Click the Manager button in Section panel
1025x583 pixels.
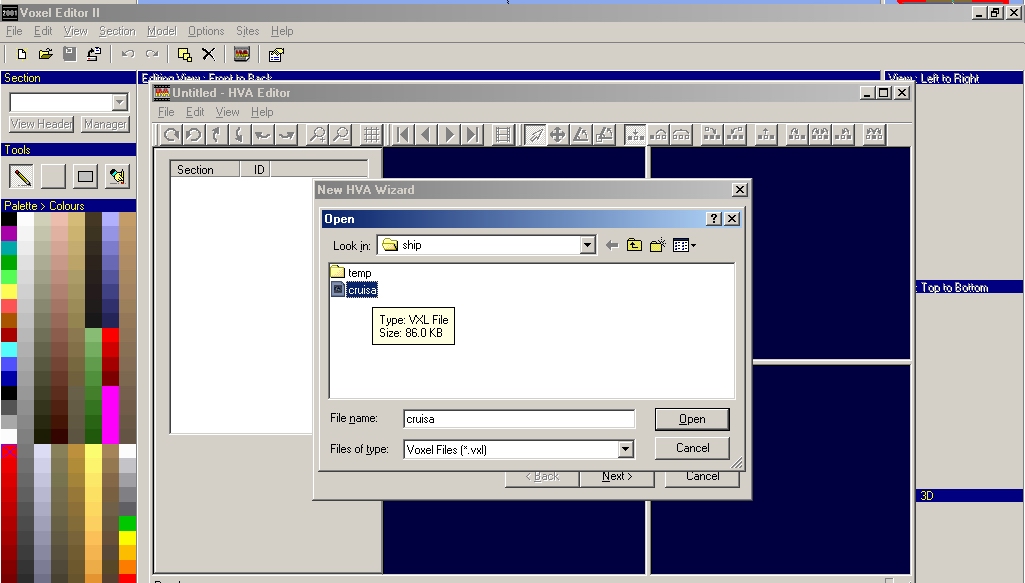105,124
